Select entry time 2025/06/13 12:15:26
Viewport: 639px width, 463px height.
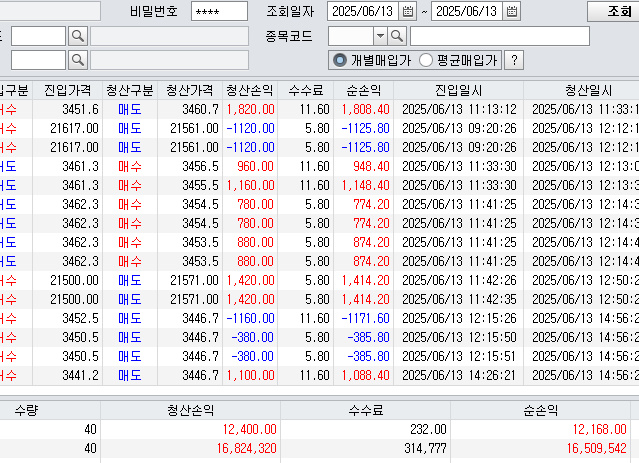tap(458, 318)
